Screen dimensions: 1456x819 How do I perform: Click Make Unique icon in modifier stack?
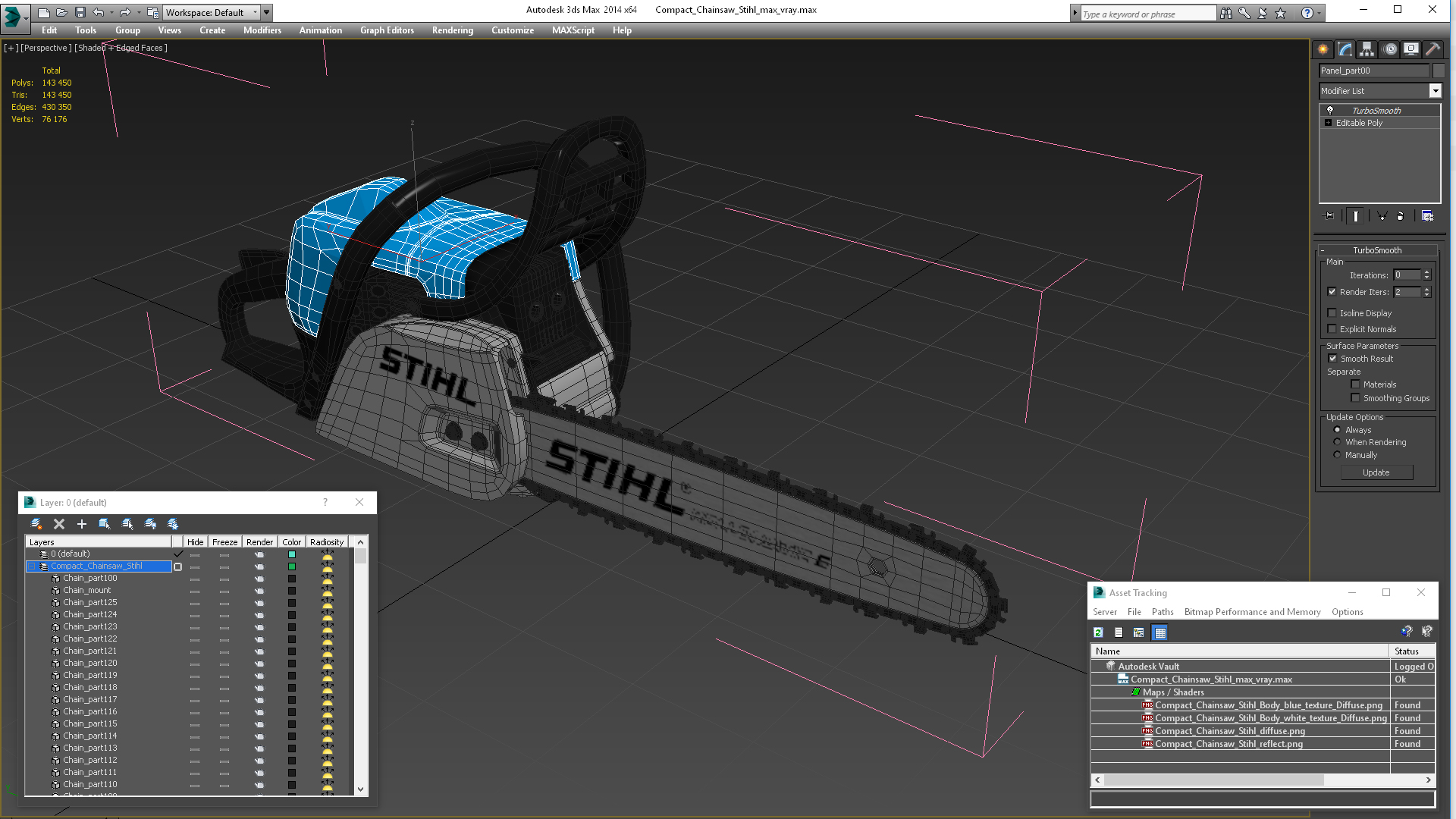tap(1382, 216)
